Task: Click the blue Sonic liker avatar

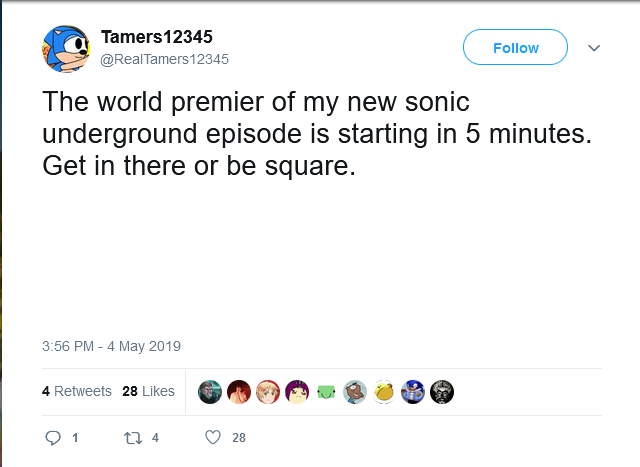Action: click(413, 392)
